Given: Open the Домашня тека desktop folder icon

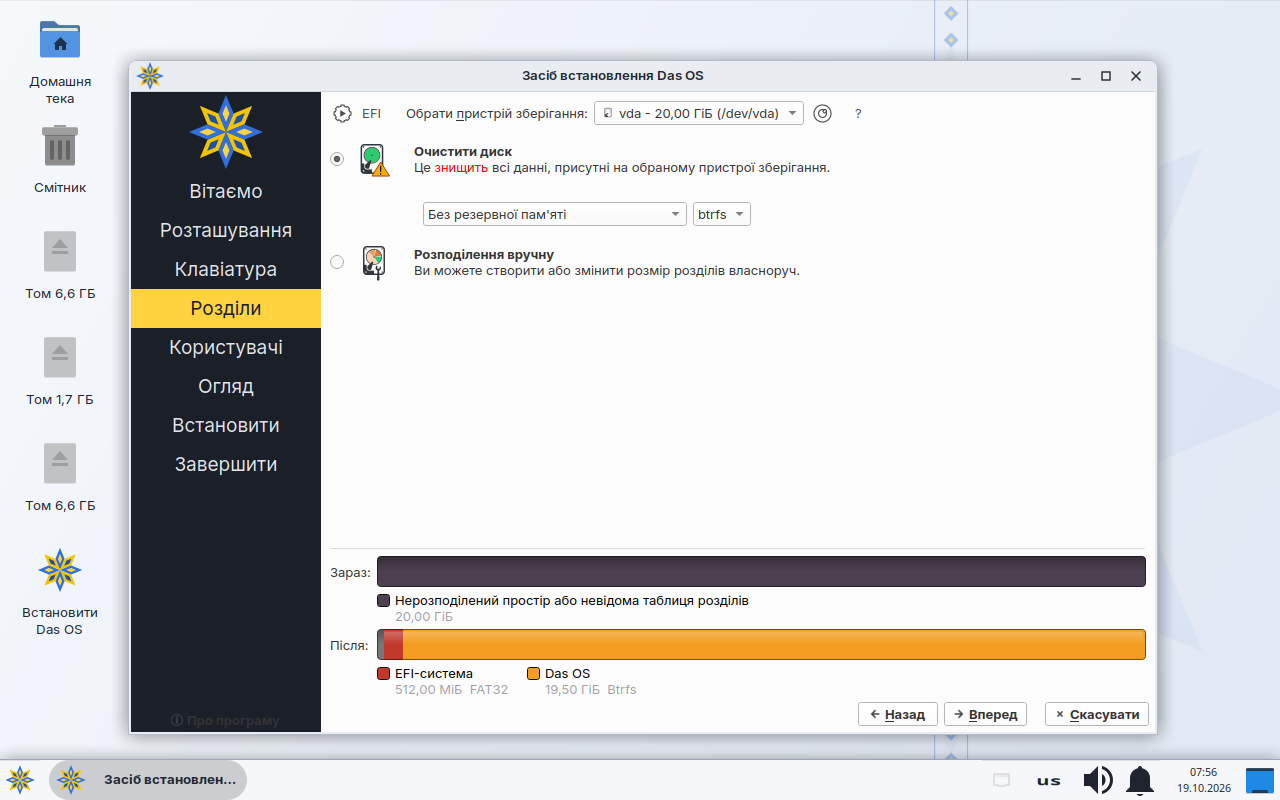Looking at the screenshot, I should pyautogui.click(x=60, y=40).
